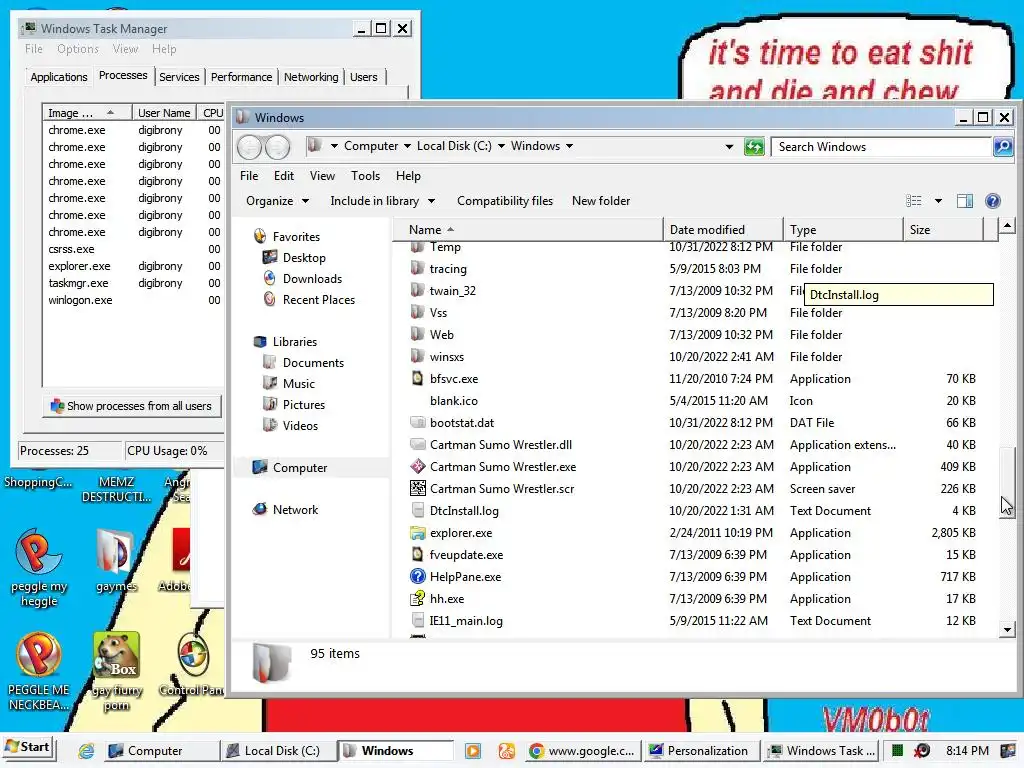1024x768 pixels.
Task: Open the Network node in navigation pane
Action: (x=295, y=510)
